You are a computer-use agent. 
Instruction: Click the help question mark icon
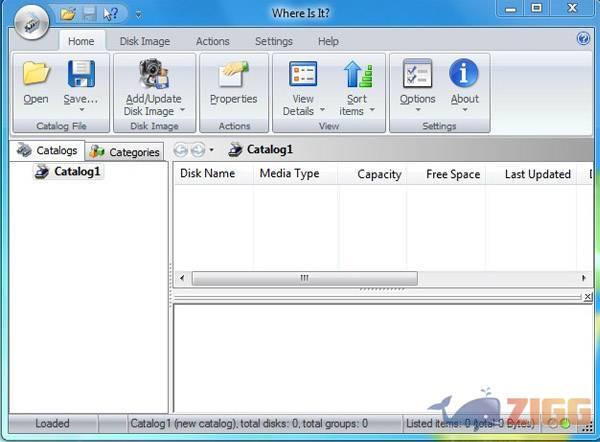[x=583, y=39]
